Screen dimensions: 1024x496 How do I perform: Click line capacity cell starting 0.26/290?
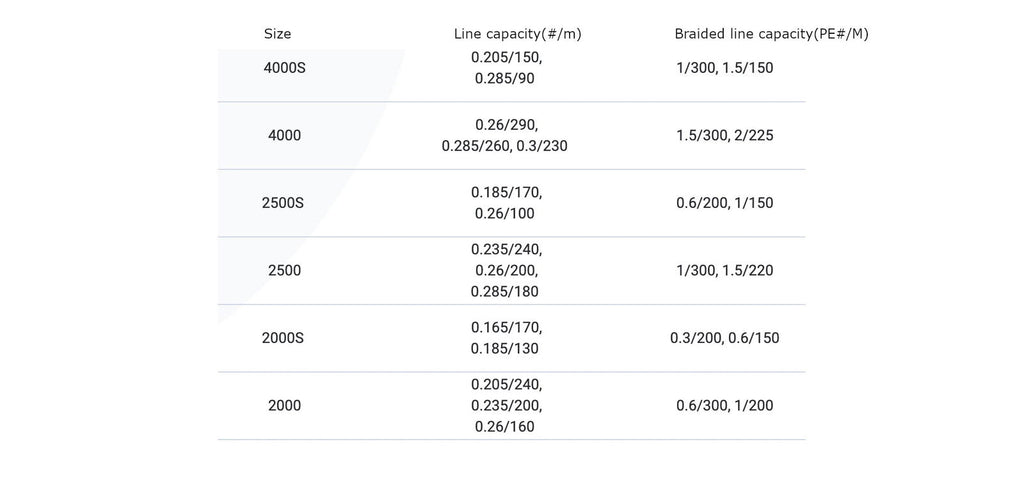tap(506, 135)
